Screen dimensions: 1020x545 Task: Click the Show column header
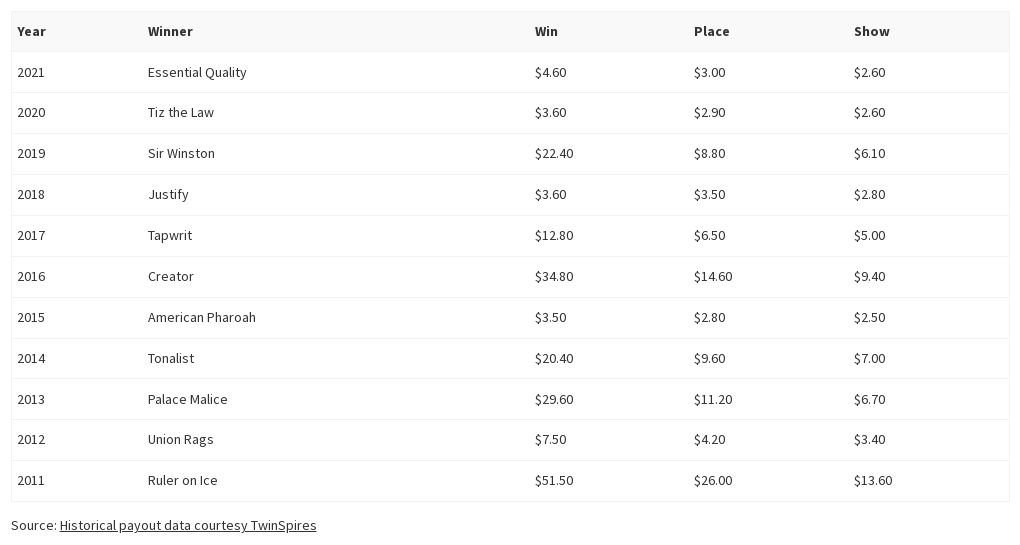click(871, 31)
